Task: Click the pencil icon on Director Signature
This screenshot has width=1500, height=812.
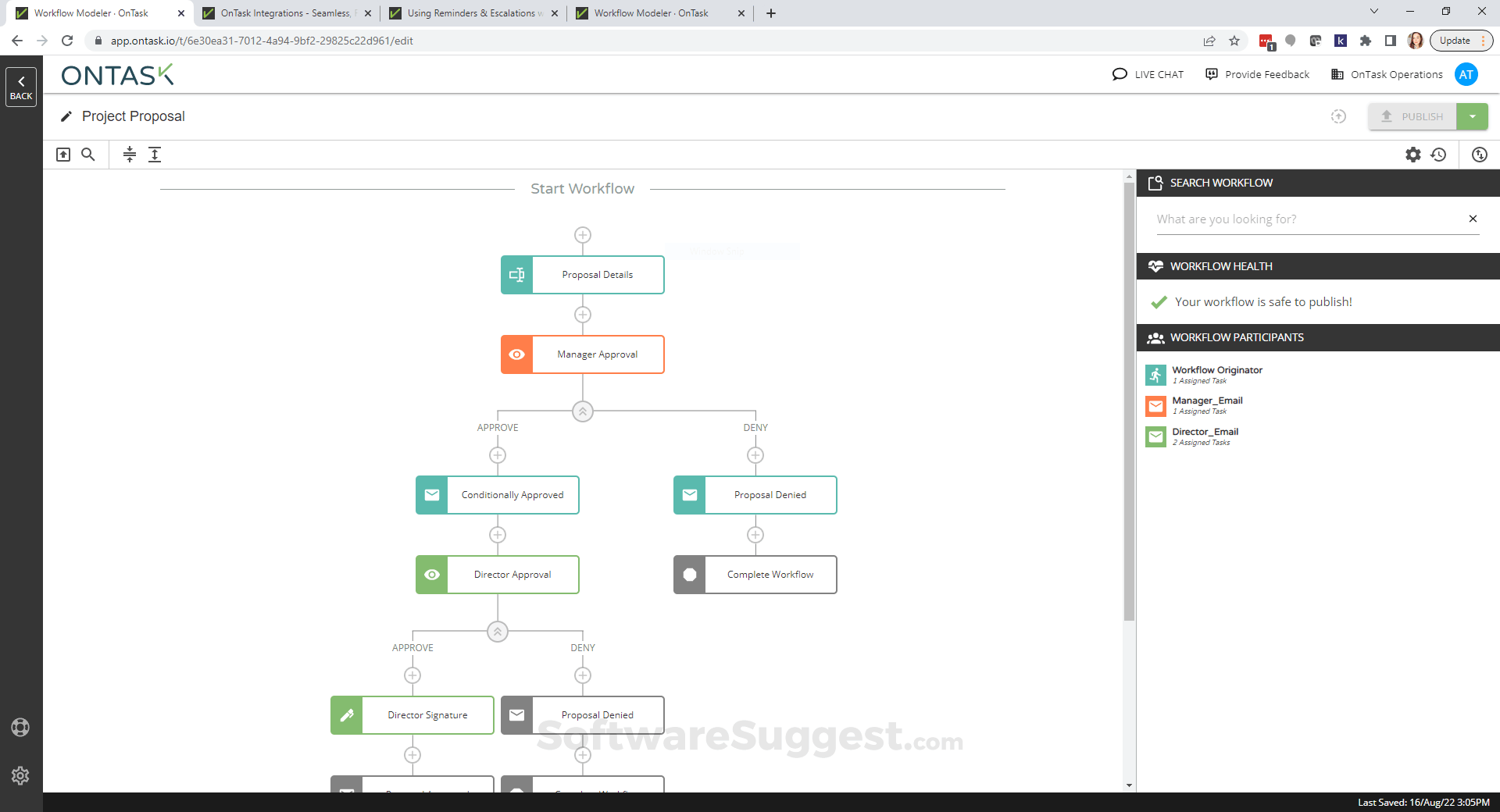Action: click(x=347, y=714)
